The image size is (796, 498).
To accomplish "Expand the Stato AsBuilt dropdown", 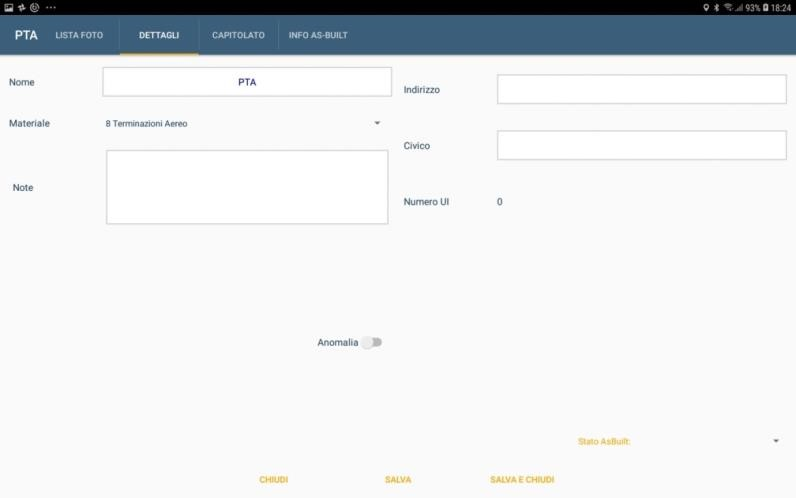I will tap(776, 441).
